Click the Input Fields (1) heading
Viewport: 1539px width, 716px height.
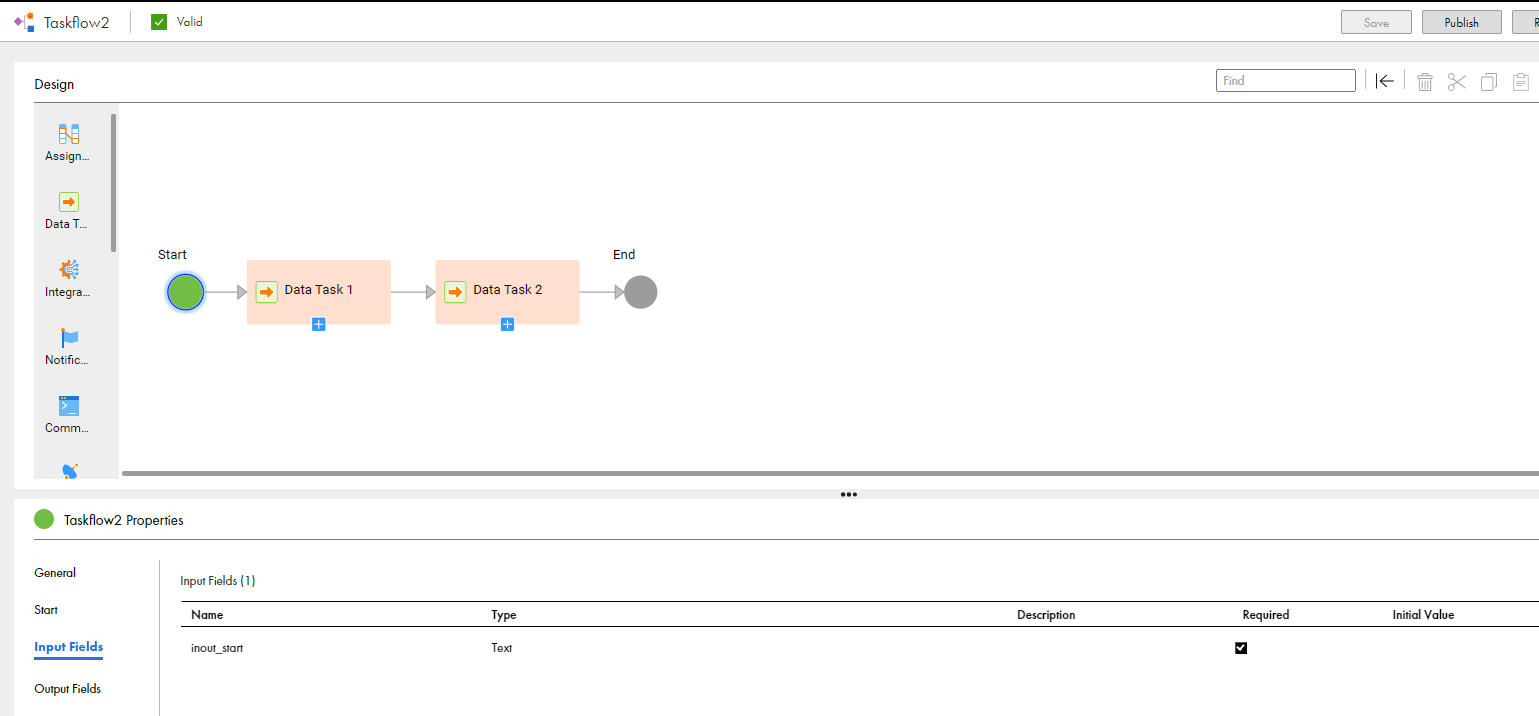[x=218, y=581]
